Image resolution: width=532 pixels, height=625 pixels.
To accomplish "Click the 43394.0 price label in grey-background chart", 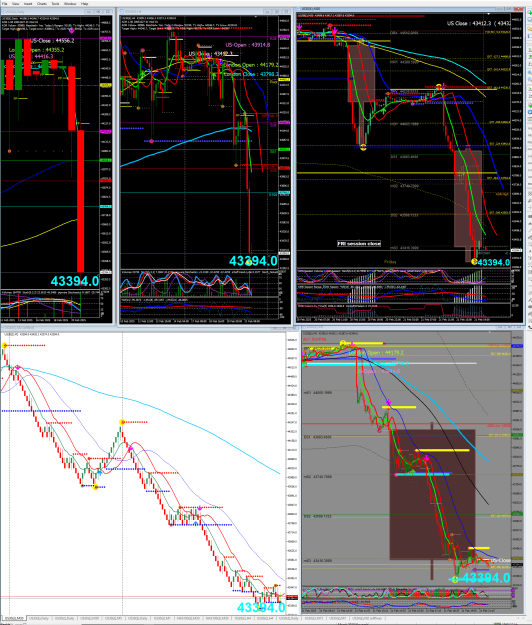I will click(x=486, y=578).
